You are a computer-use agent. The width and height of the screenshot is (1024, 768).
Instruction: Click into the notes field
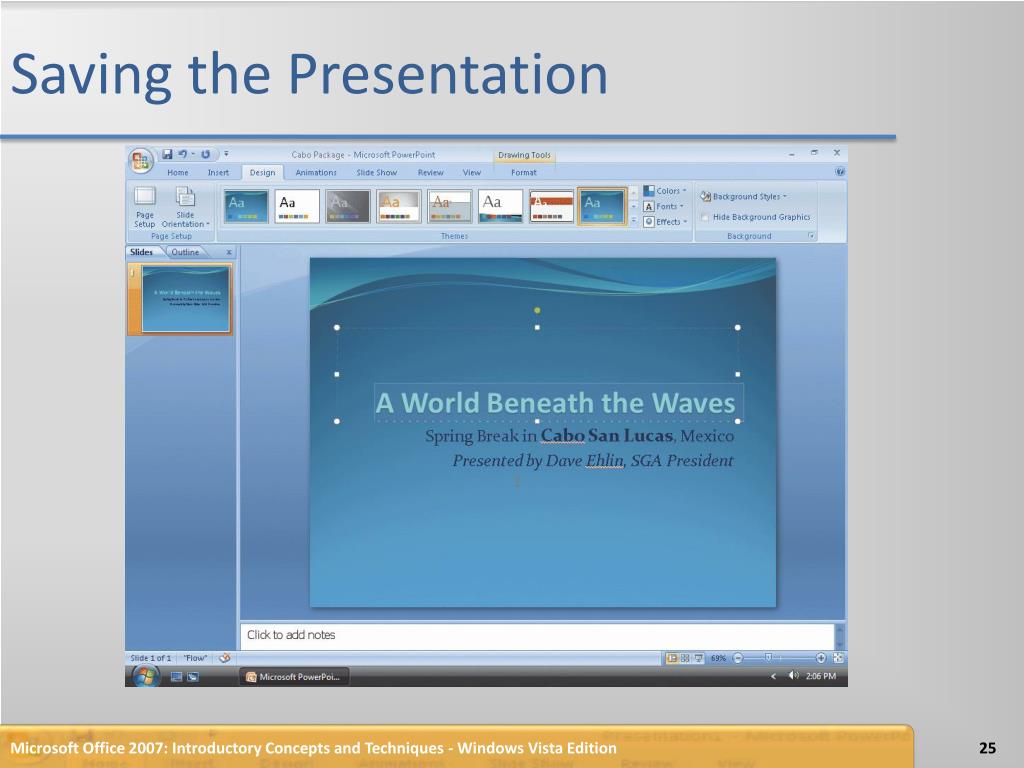point(537,635)
